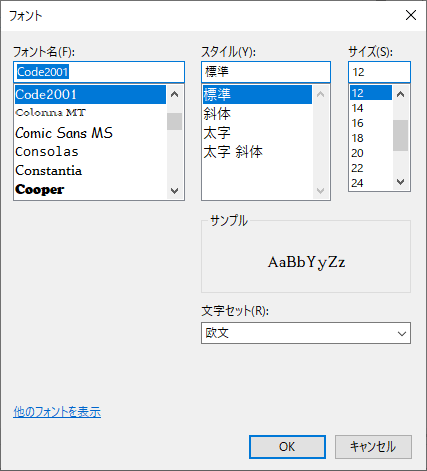Viewport: 427px width, 471px height.
Task: Open the 文字セット dropdown
Action: click(306, 333)
